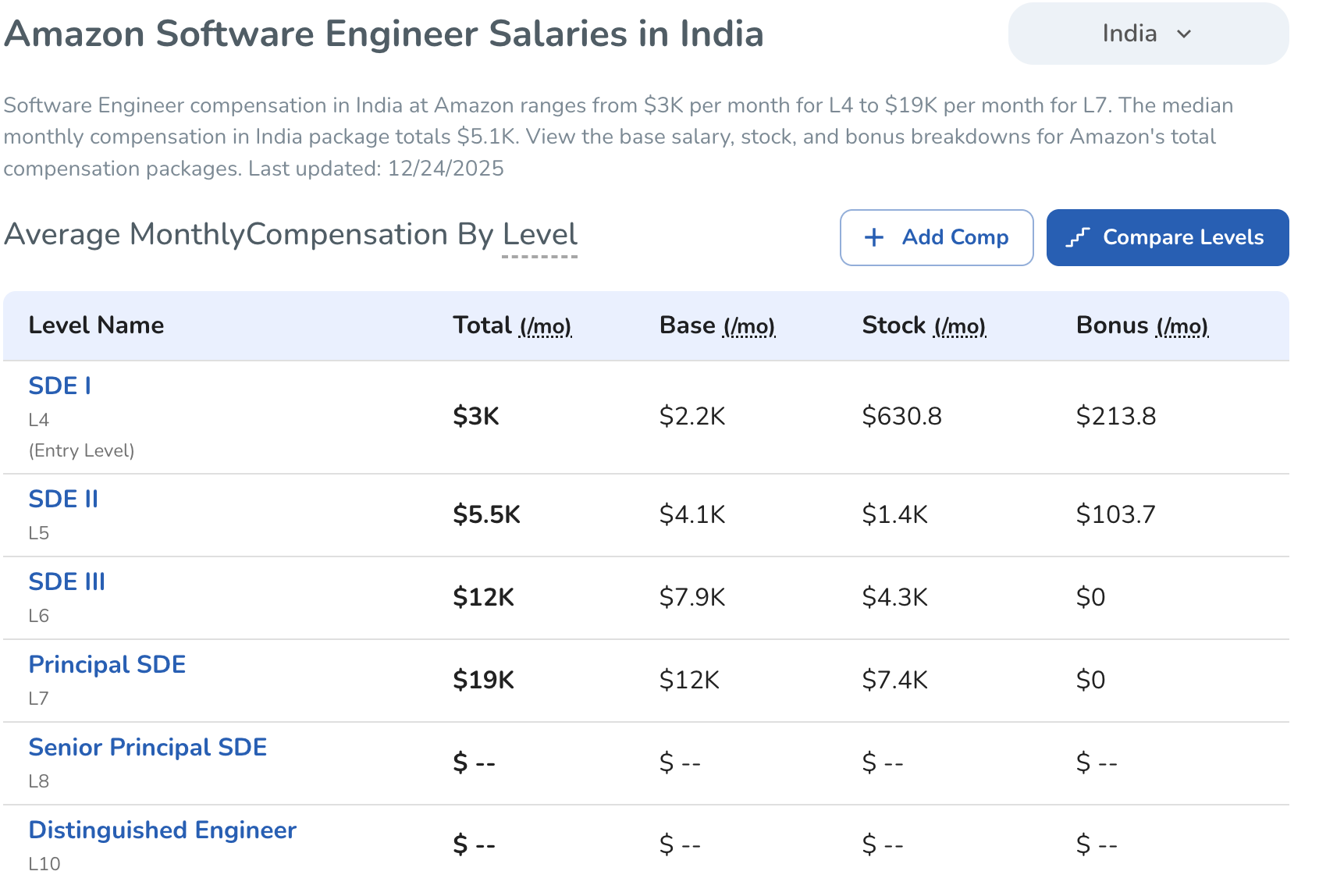Open the SDE I level link
Screen dimensions: 1319x896
pos(59,386)
